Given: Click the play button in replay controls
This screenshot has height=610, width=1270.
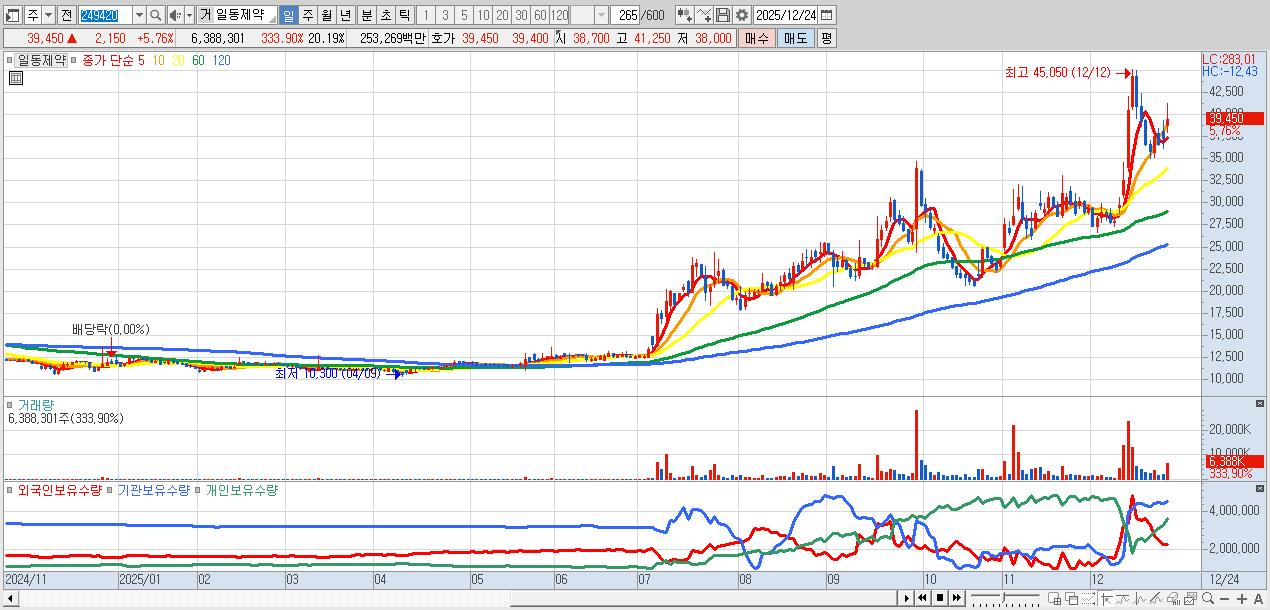Looking at the screenshot, I should click(x=907, y=598).
